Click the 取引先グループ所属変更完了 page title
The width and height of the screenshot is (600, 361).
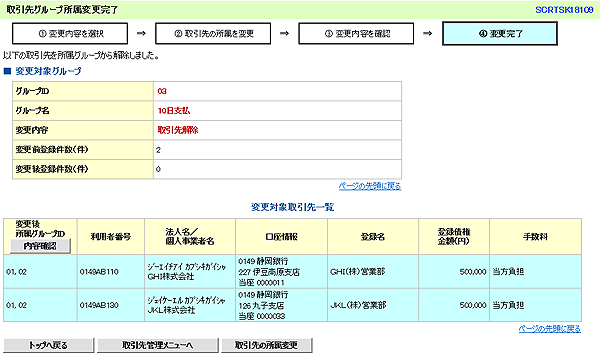62,10
